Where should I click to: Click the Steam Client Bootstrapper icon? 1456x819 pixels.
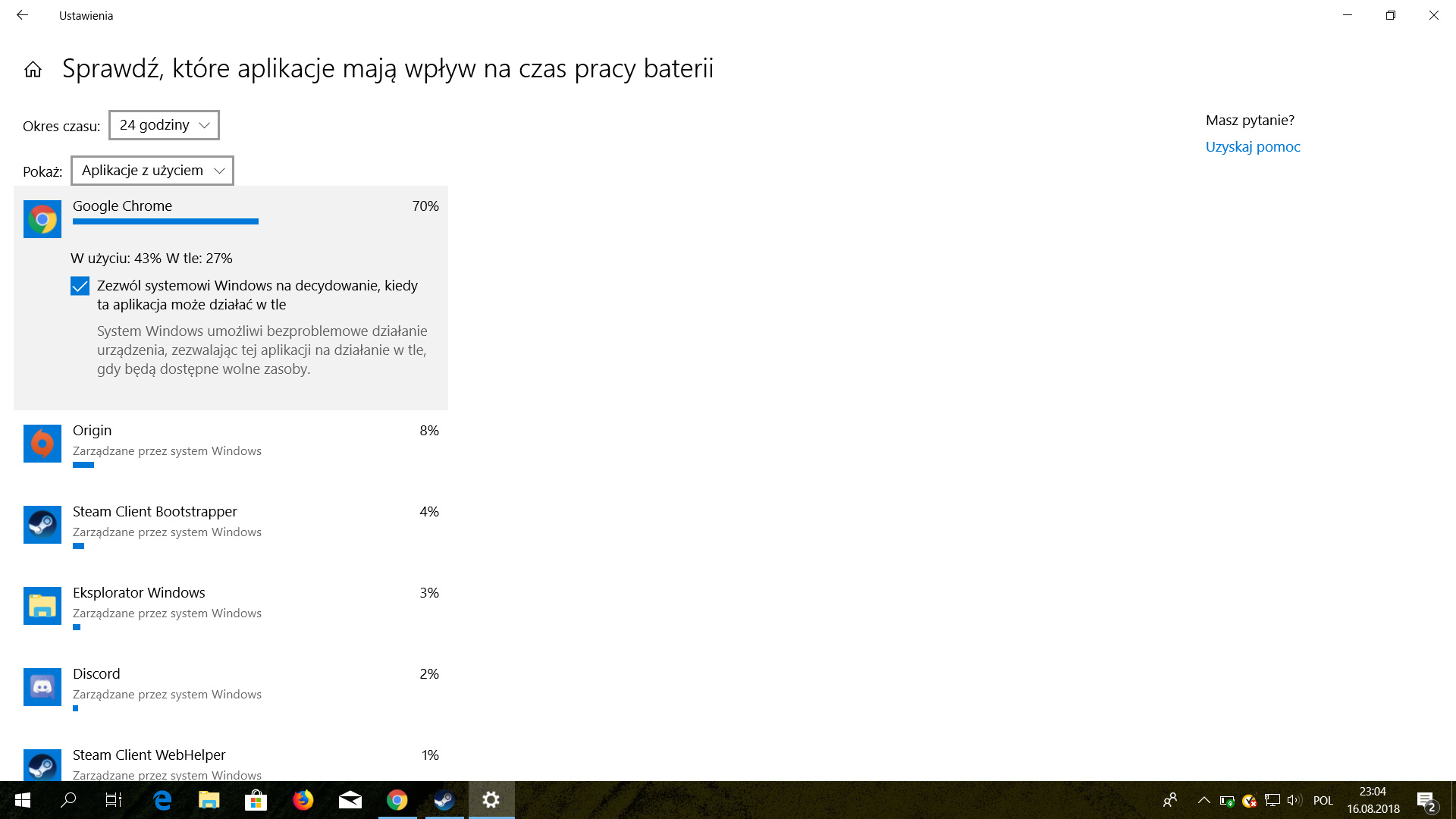(x=42, y=525)
